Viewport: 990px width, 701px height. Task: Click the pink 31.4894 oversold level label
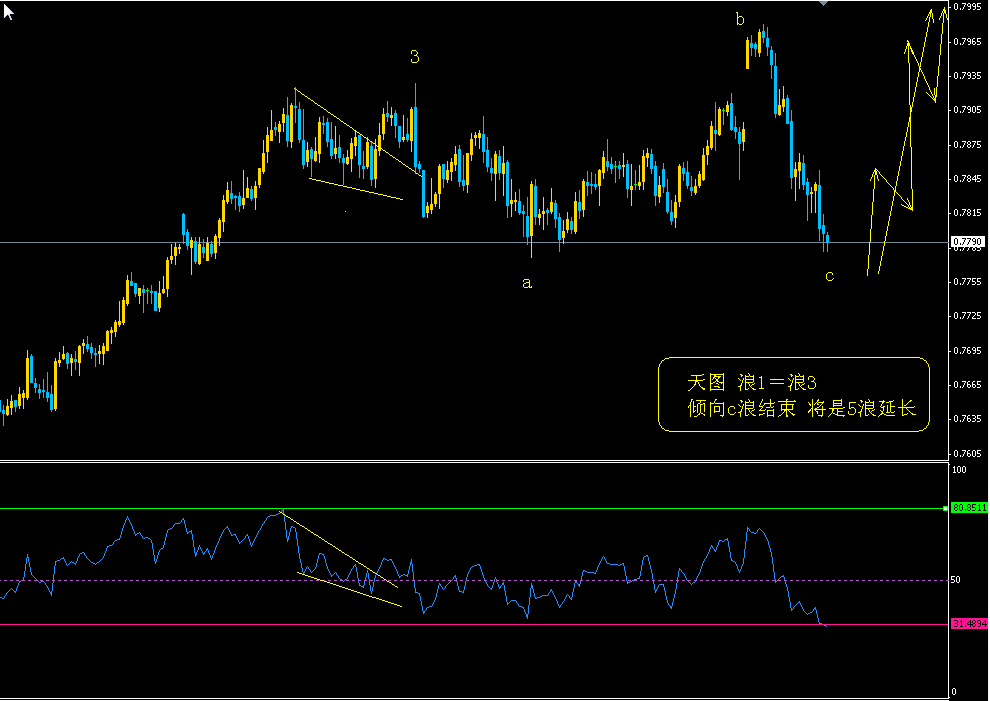[968, 623]
